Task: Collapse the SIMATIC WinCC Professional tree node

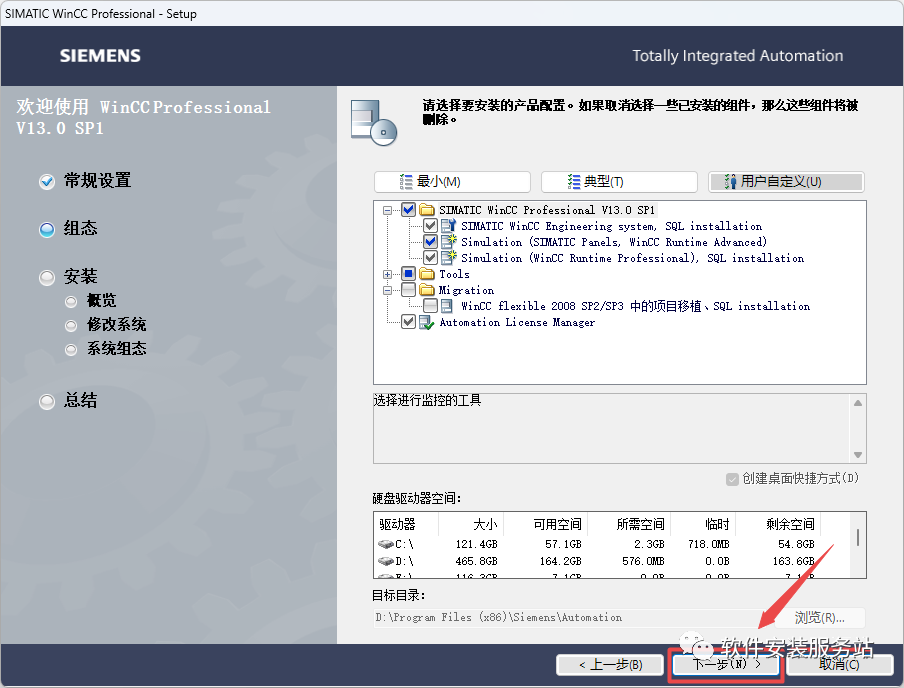Action: click(x=387, y=210)
